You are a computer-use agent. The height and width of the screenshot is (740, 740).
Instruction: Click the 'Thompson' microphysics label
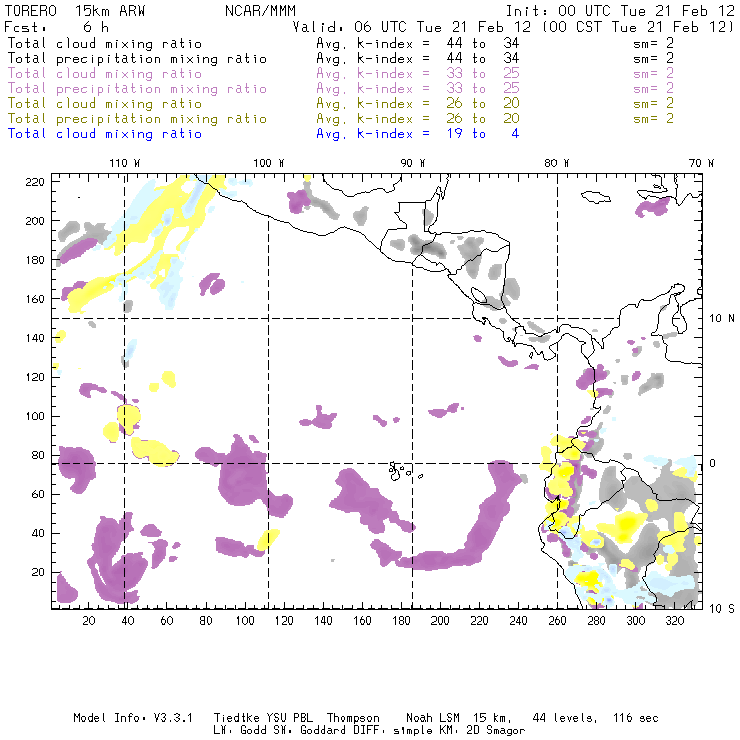click(x=353, y=718)
